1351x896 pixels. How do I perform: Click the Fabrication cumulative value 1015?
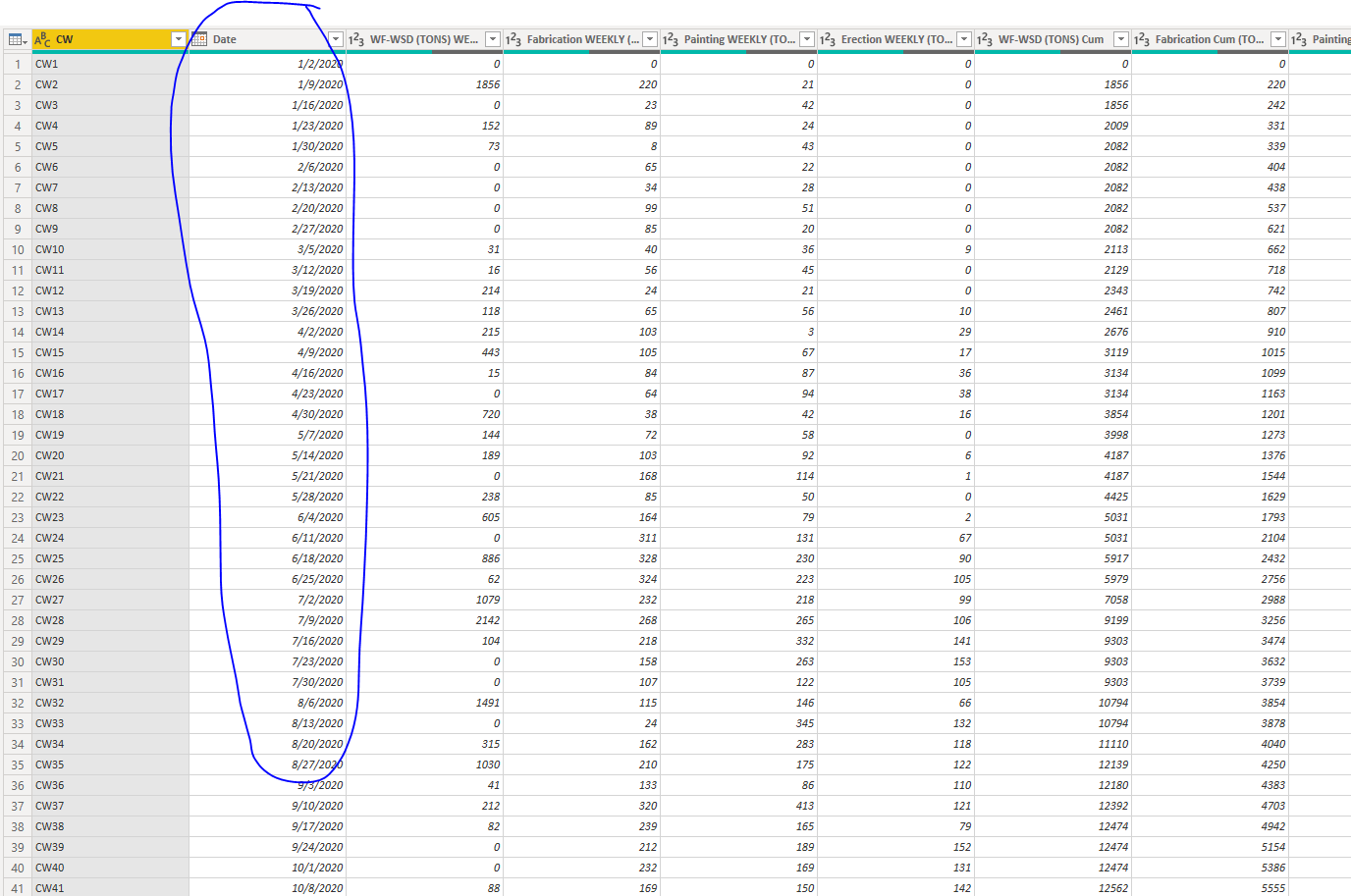[x=1210, y=352]
